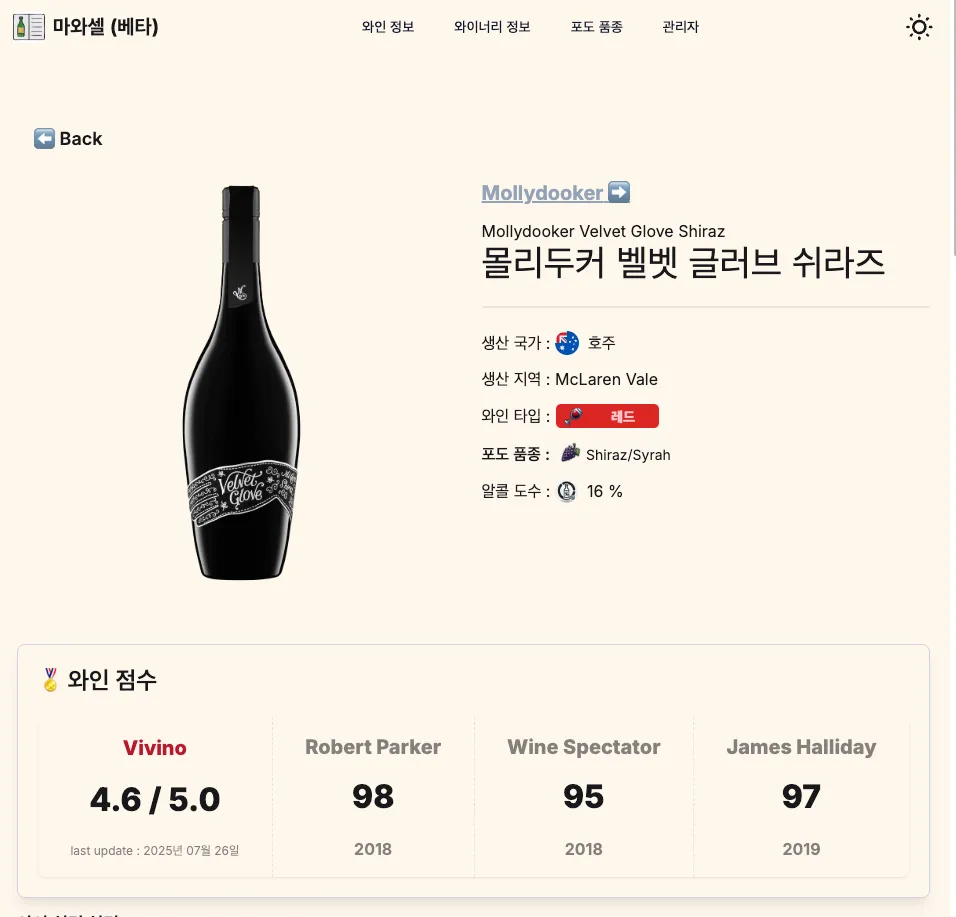Image resolution: width=956 pixels, height=917 pixels.
Task: Open the 와이너리 정보 menu
Action: click(x=492, y=27)
